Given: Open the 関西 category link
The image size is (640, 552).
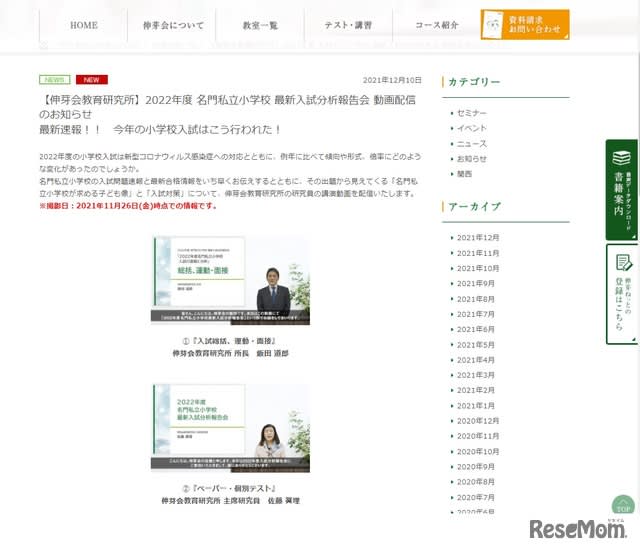Looking at the screenshot, I should (464, 174).
